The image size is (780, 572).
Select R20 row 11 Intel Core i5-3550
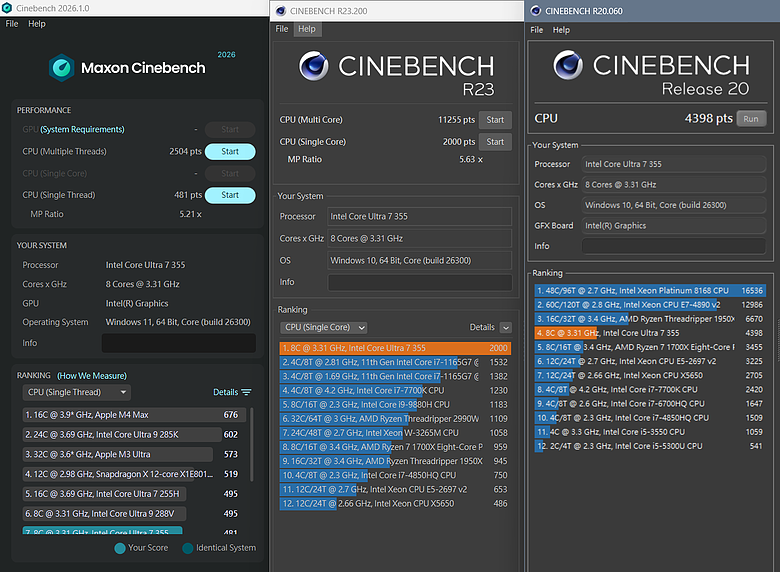pyautogui.click(x=650, y=432)
